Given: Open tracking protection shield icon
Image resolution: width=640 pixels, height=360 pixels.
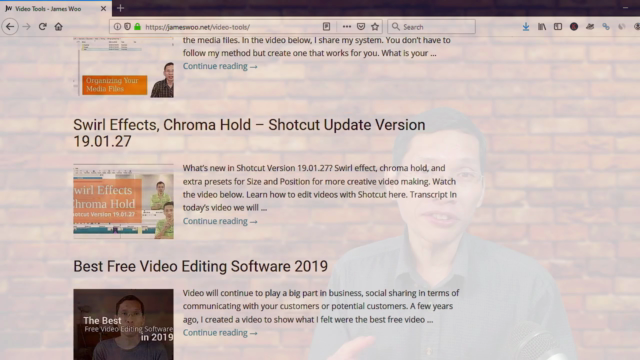Looking at the screenshot, I should (127, 27).
